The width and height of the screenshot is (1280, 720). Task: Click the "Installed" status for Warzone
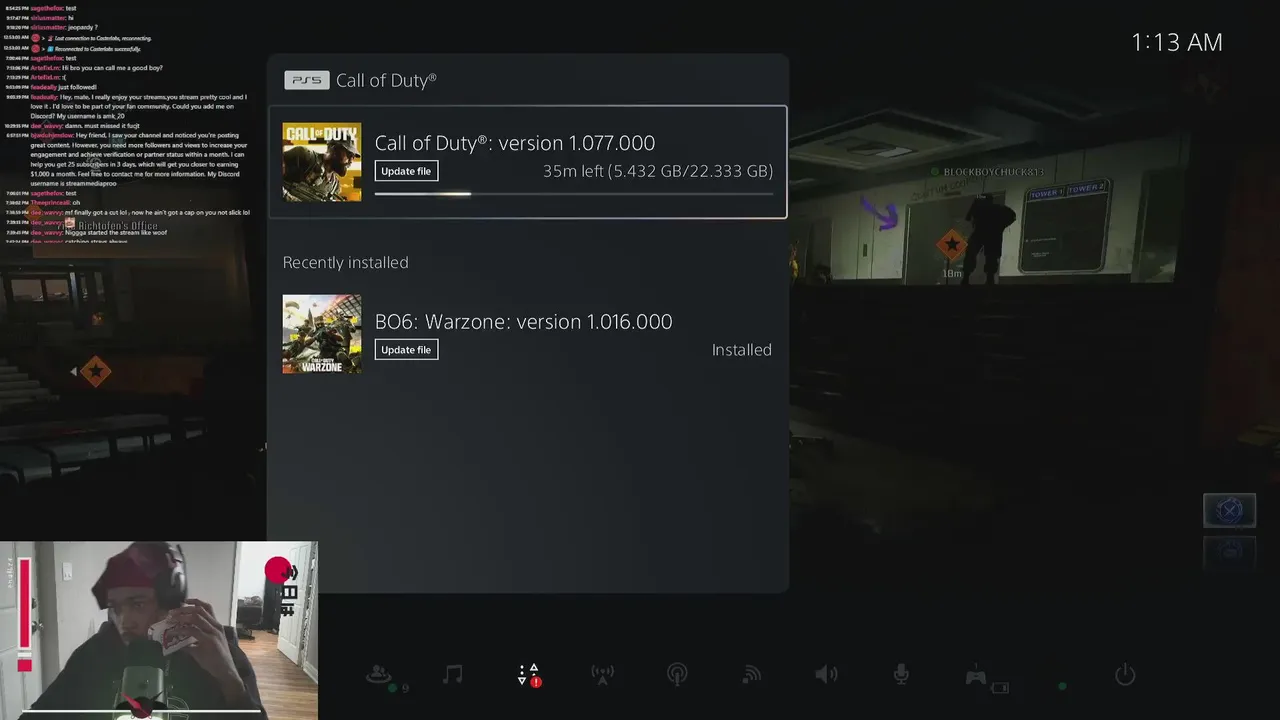click(742, 350)
